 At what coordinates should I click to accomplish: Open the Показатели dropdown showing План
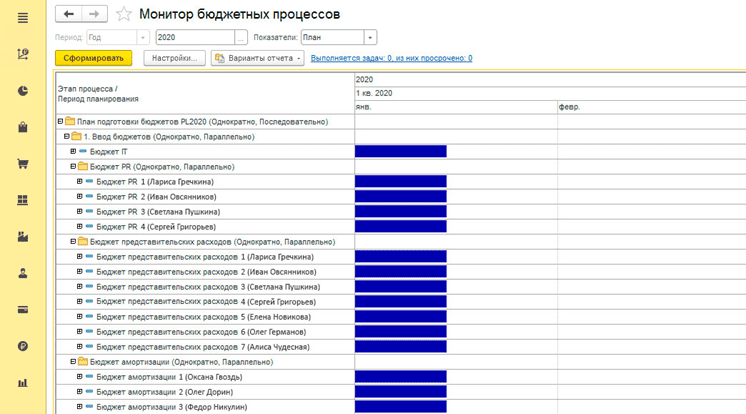(x=370, y=38)
